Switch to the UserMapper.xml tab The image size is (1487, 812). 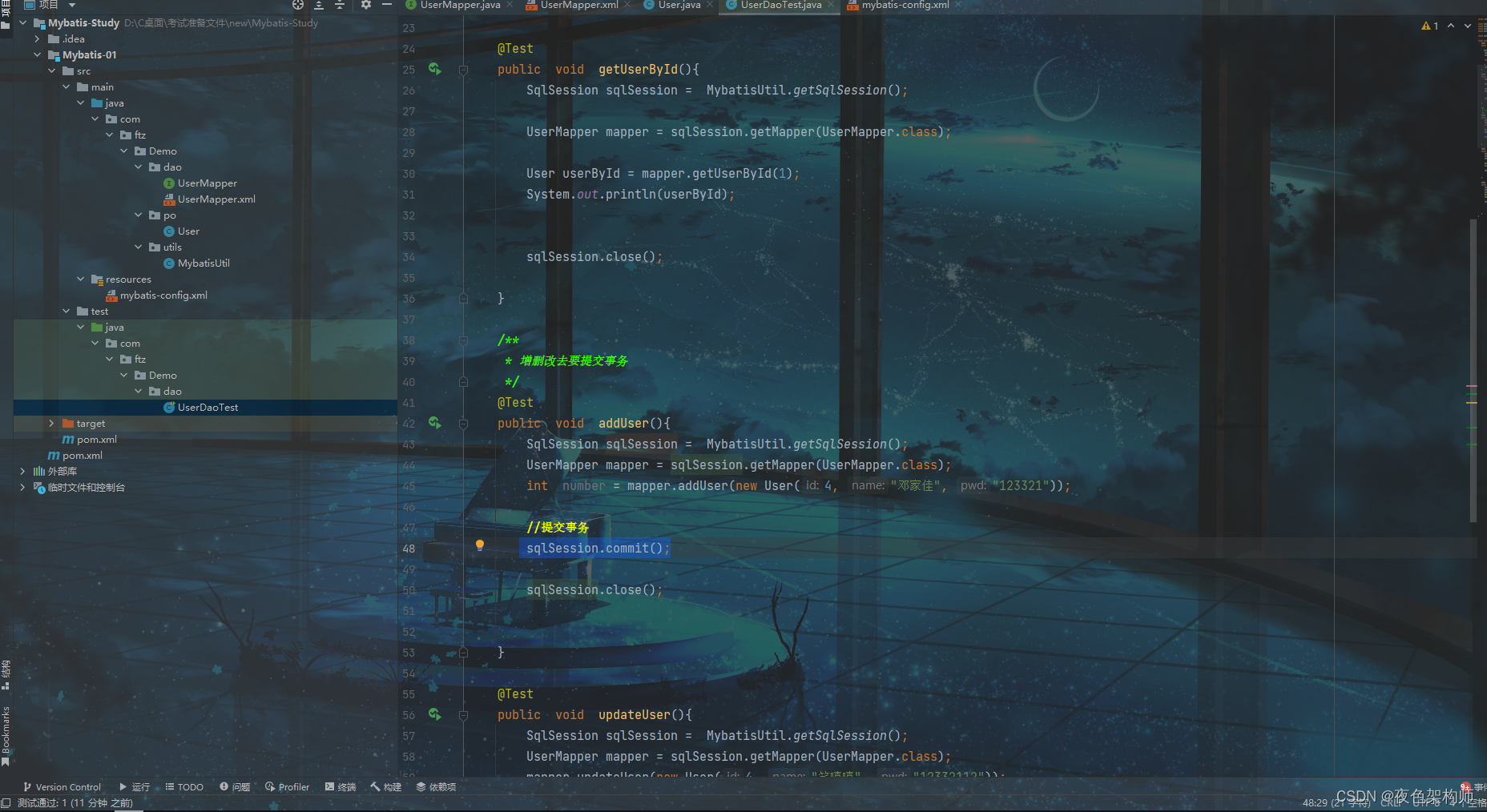578,5
